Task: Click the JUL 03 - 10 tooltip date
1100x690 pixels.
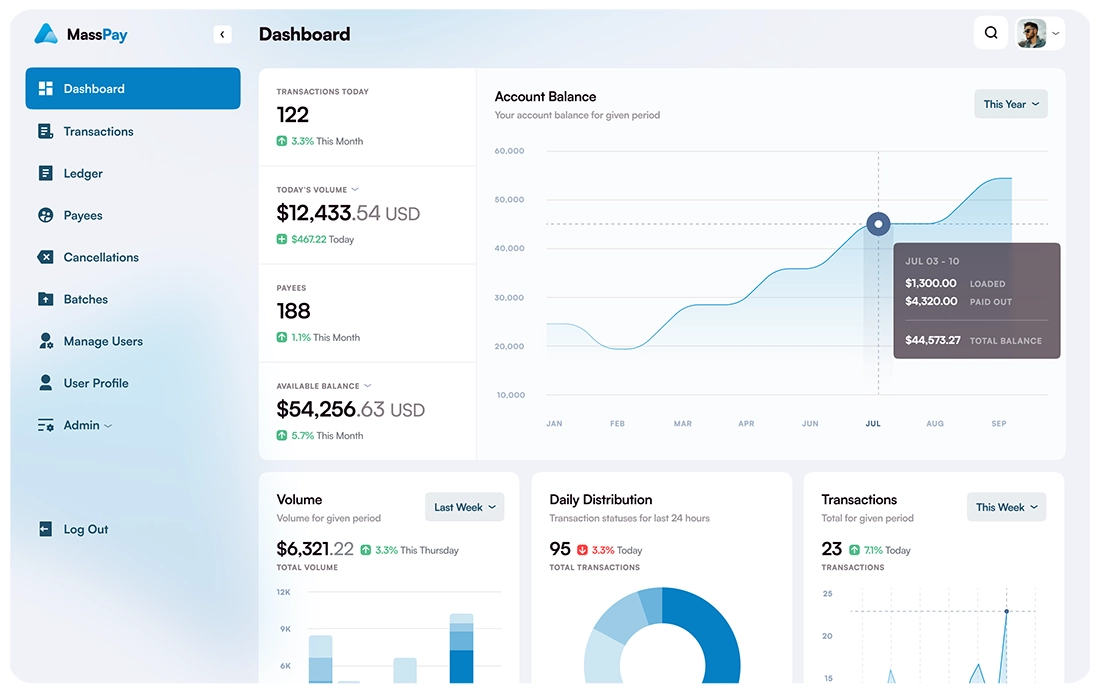Action: [932, 261]
